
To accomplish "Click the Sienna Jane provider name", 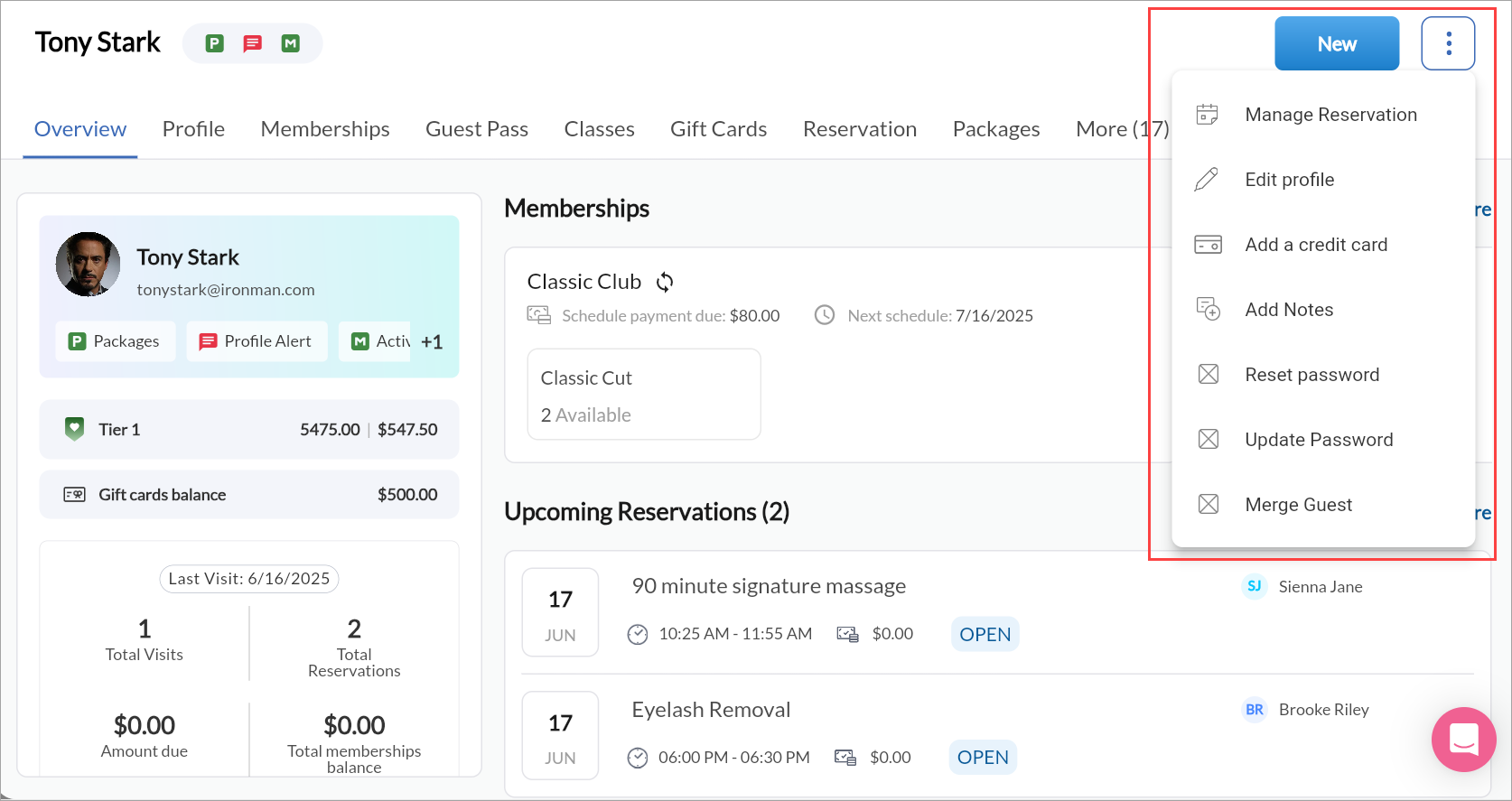I will (1321, 587).
